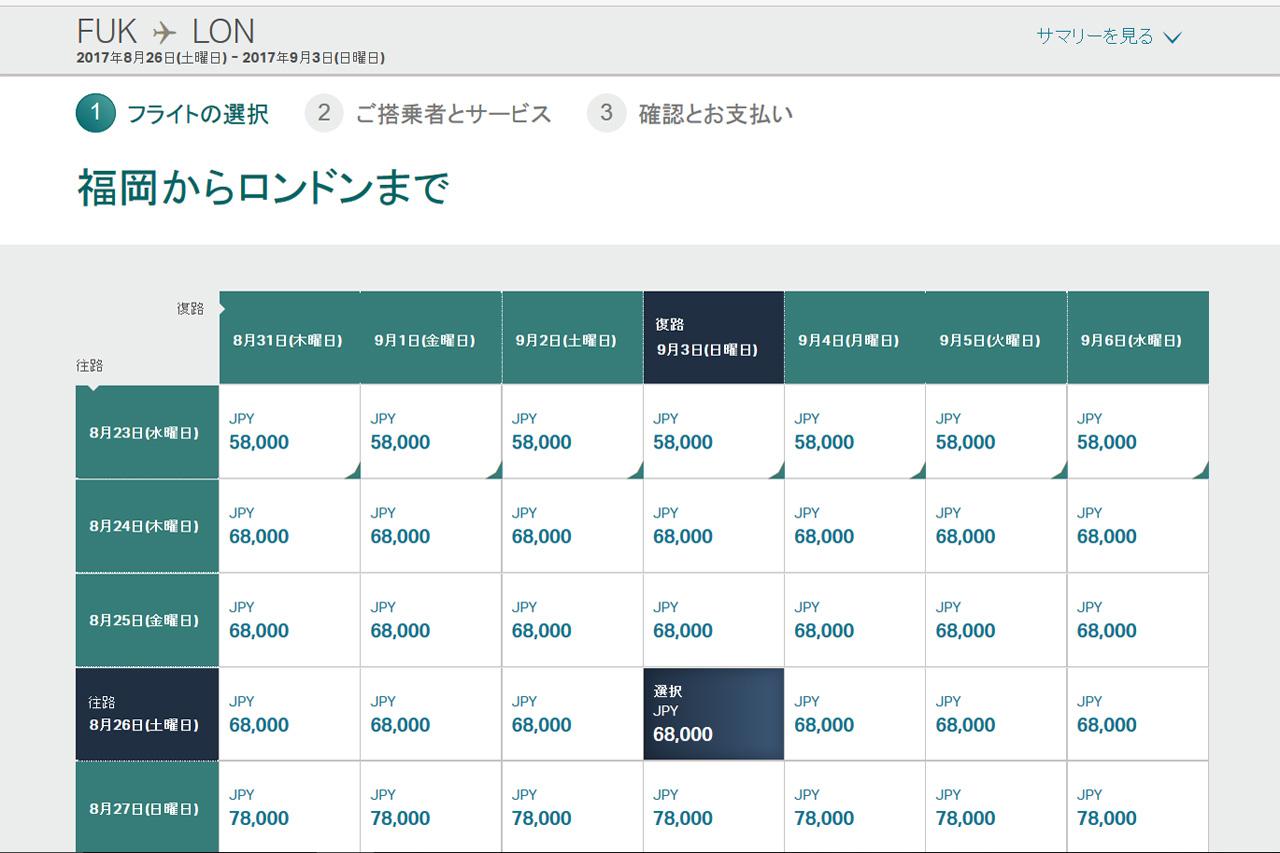Viewport: 1280px width, 853px height.
Task: Select outbound row 8月25日(金曜日)
Action: click(147, 620)
